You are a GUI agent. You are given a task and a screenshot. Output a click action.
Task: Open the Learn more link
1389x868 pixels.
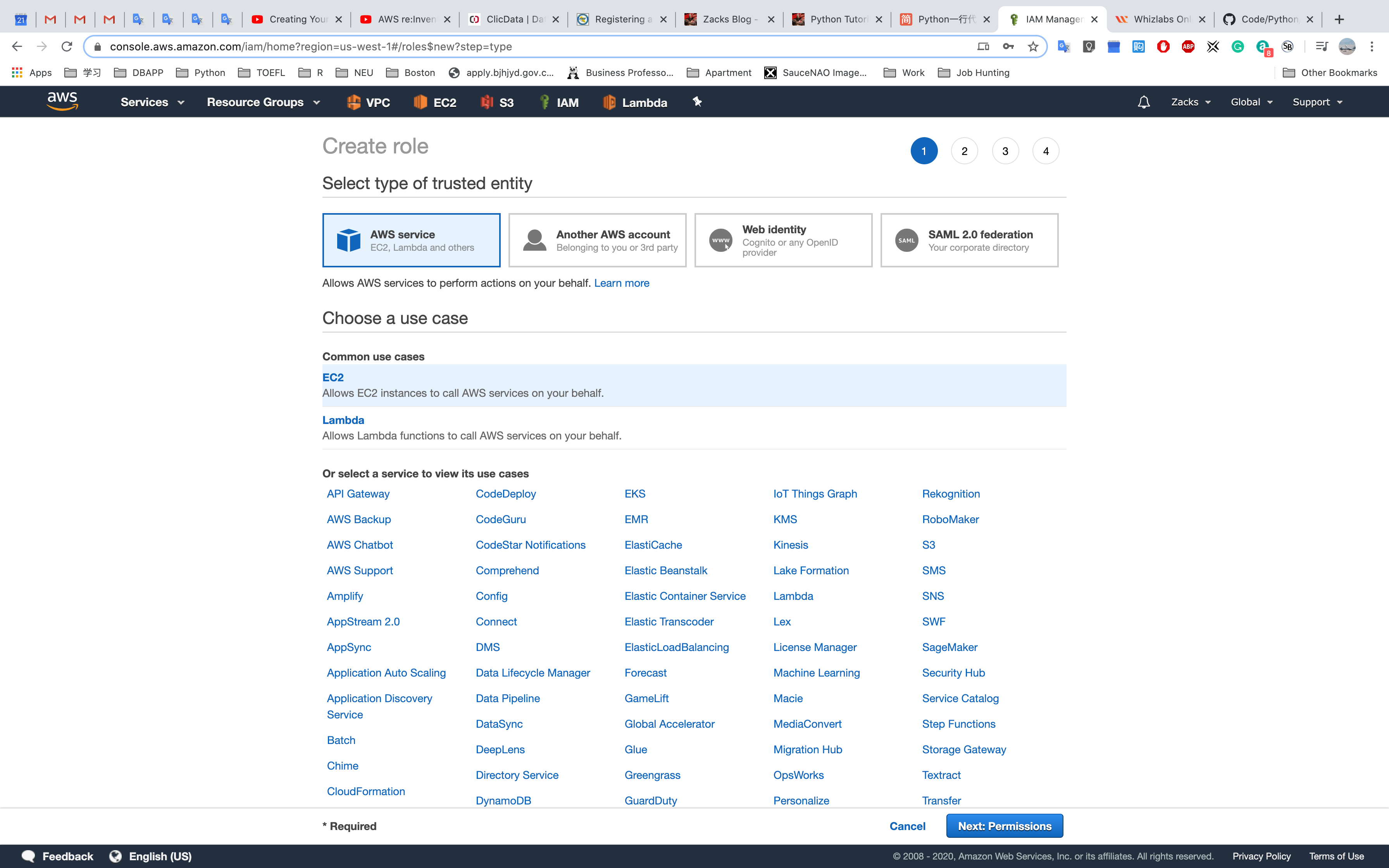[621, 283]
